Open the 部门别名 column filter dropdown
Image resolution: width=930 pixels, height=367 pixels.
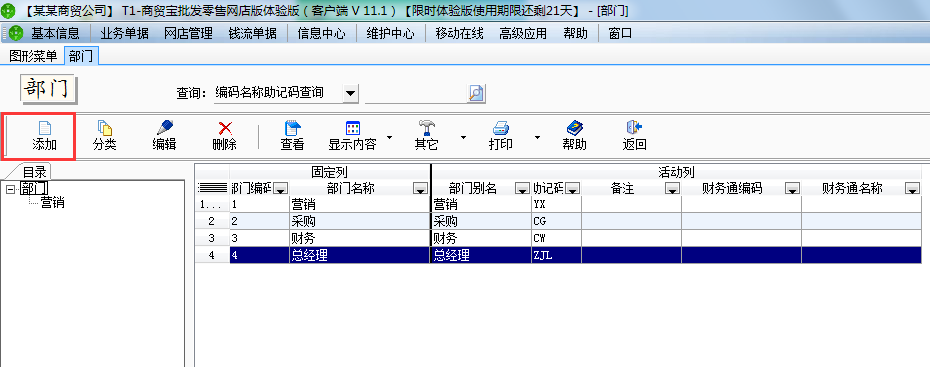522,189
